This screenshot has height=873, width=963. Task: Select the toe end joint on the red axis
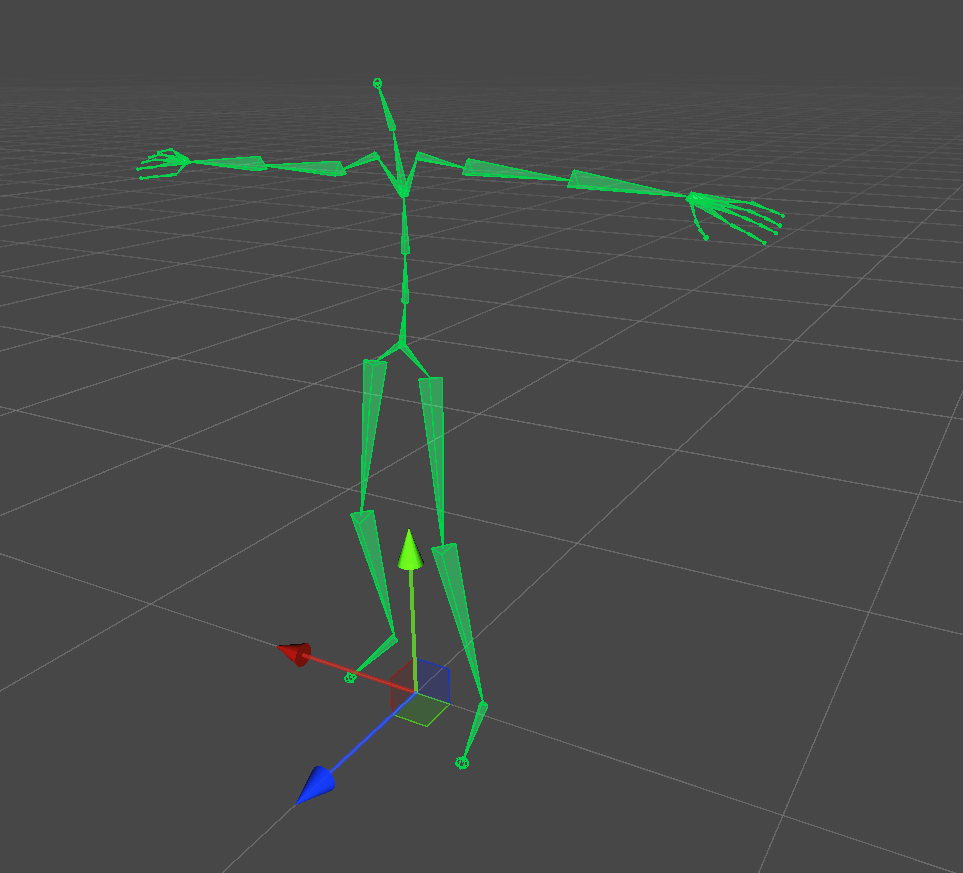(x=350, y=678)
